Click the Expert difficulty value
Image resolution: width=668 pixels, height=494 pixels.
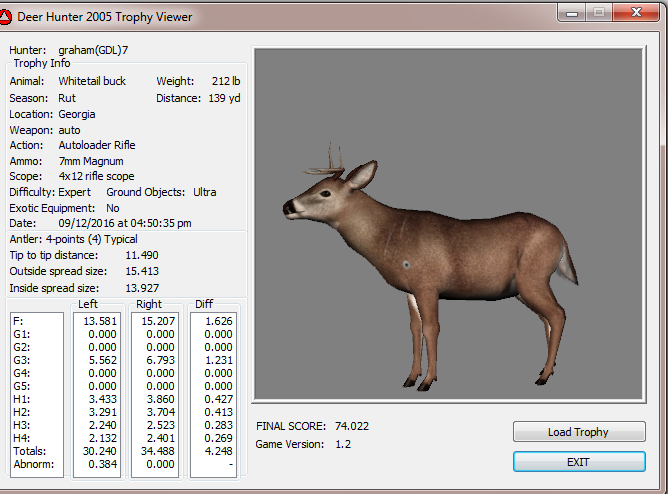[x=74, y=192]
